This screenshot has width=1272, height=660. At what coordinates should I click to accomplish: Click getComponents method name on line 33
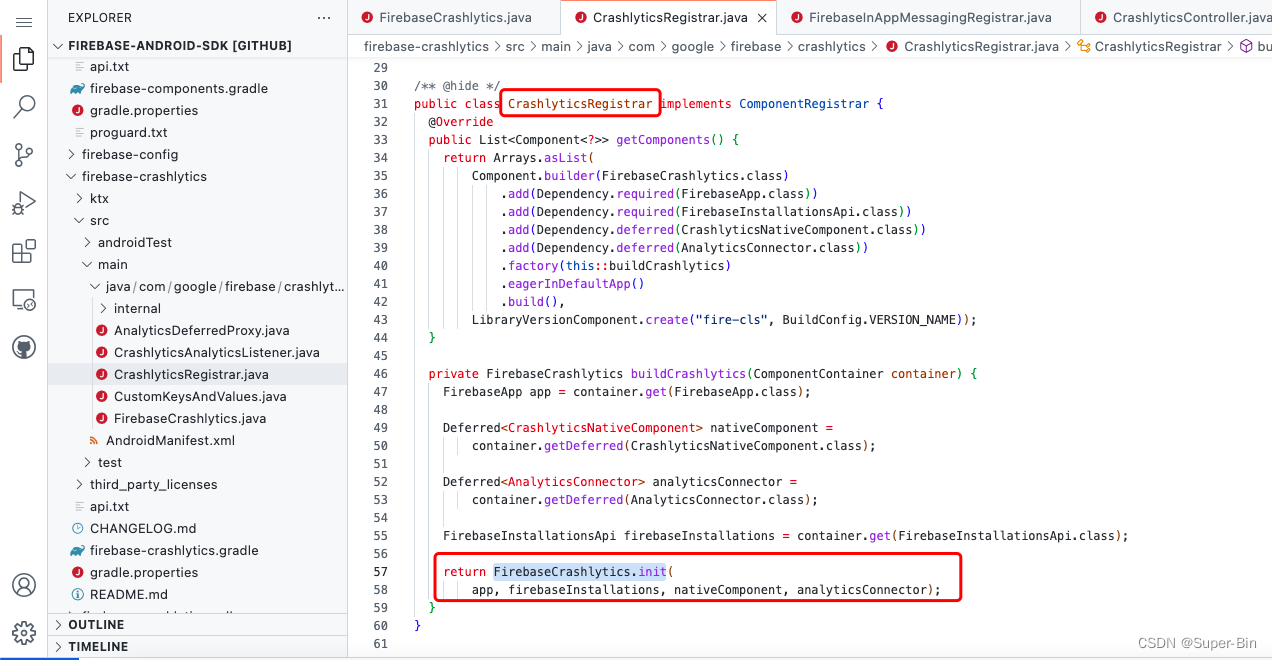(x=662, y=140)
